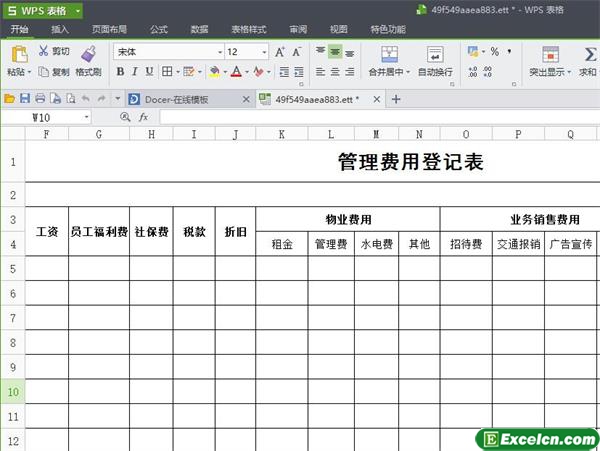This screenshot has height=451, width=600.
Task: Expand the Merge and Center (合并居中) dropdown
Action: tap(409, 72)
